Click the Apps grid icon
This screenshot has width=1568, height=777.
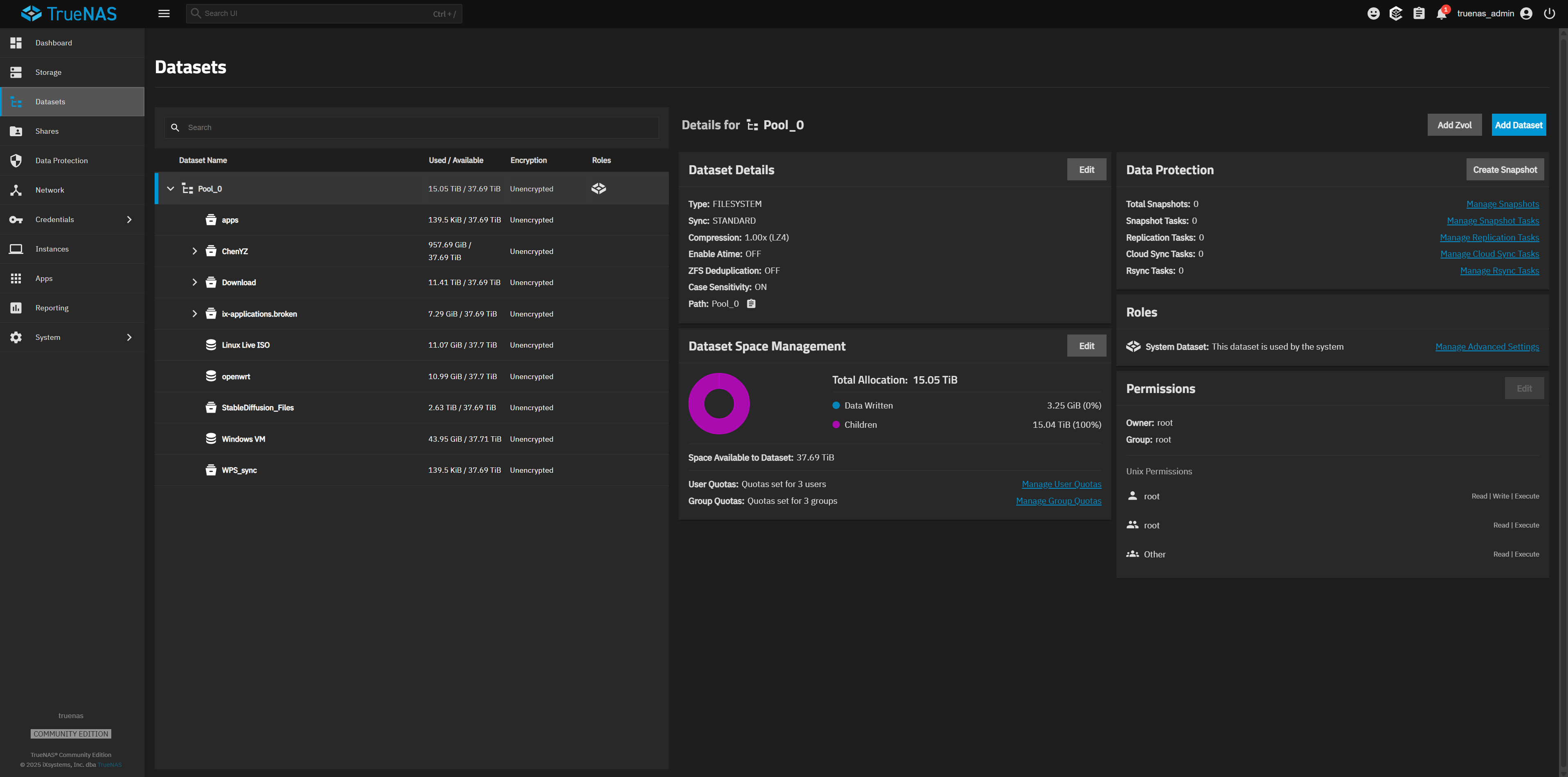coord(16,278)
